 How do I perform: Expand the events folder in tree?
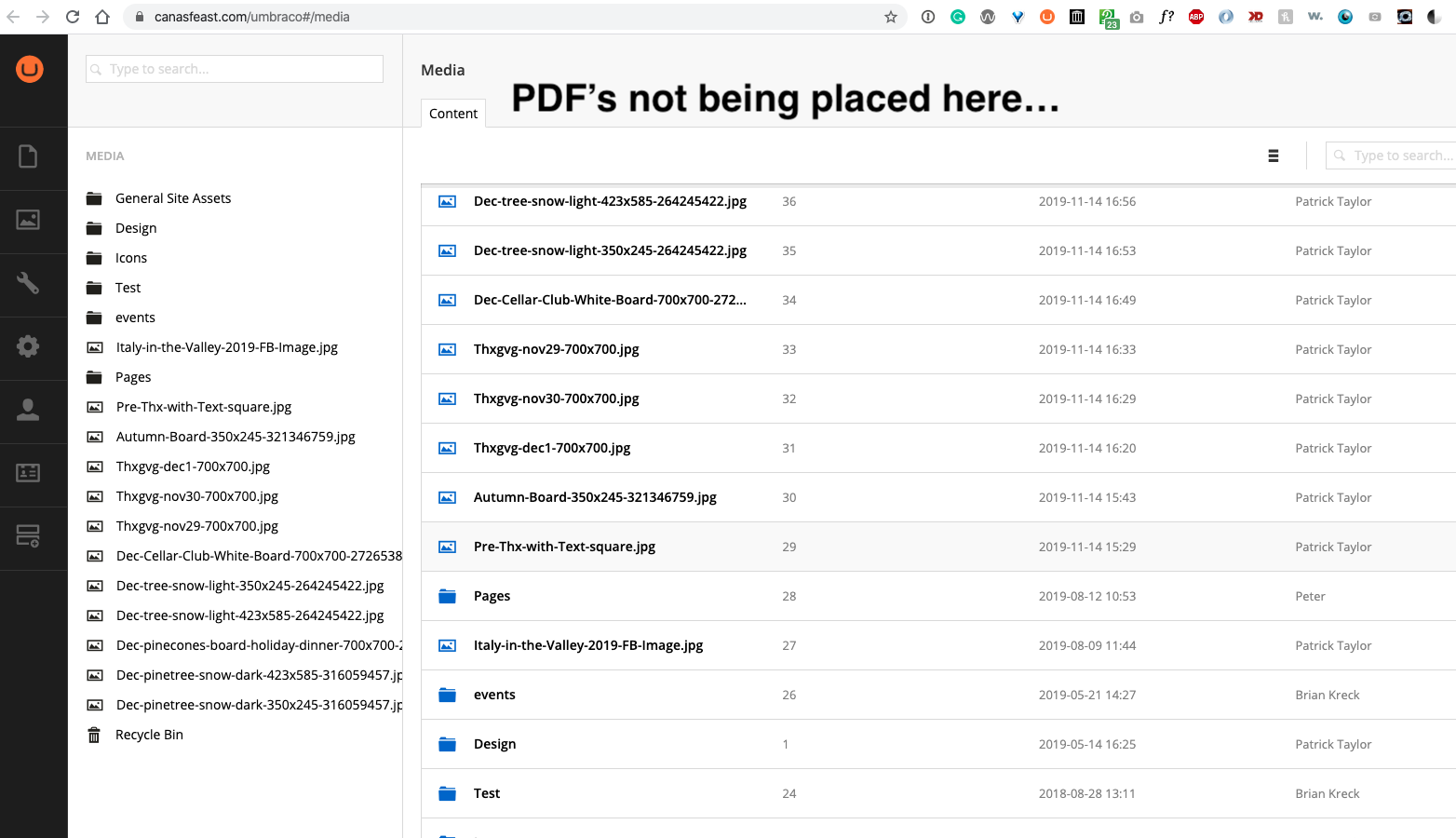point(135,318)
